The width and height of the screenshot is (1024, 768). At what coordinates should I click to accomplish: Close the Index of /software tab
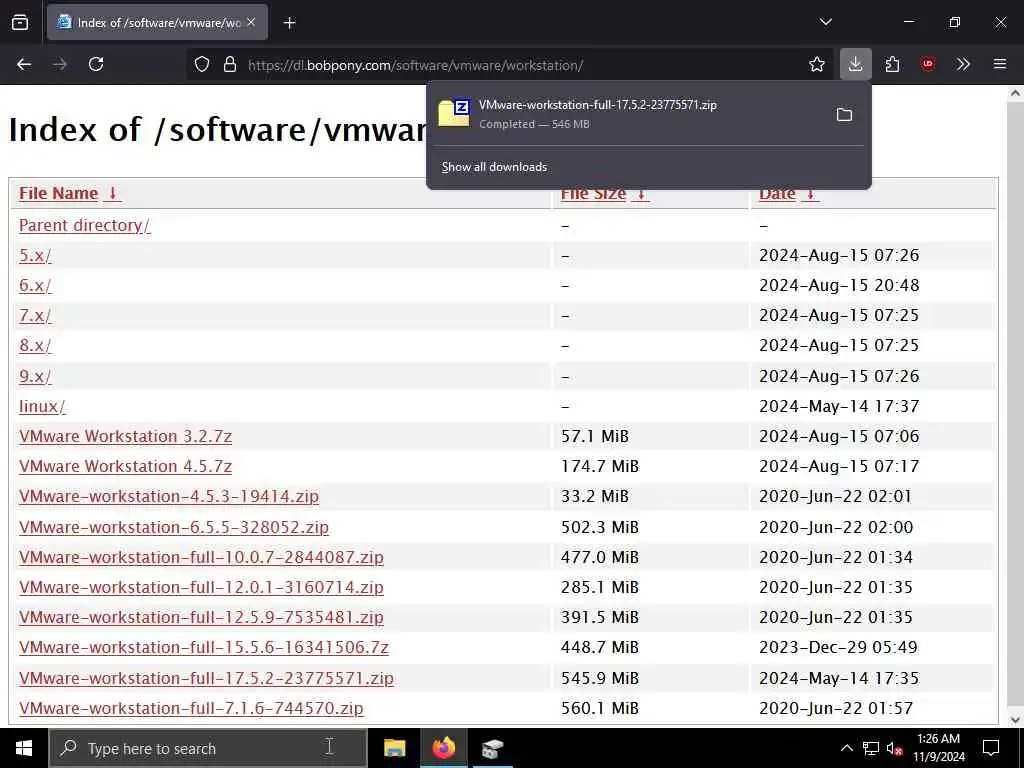(x=251, y=22)
